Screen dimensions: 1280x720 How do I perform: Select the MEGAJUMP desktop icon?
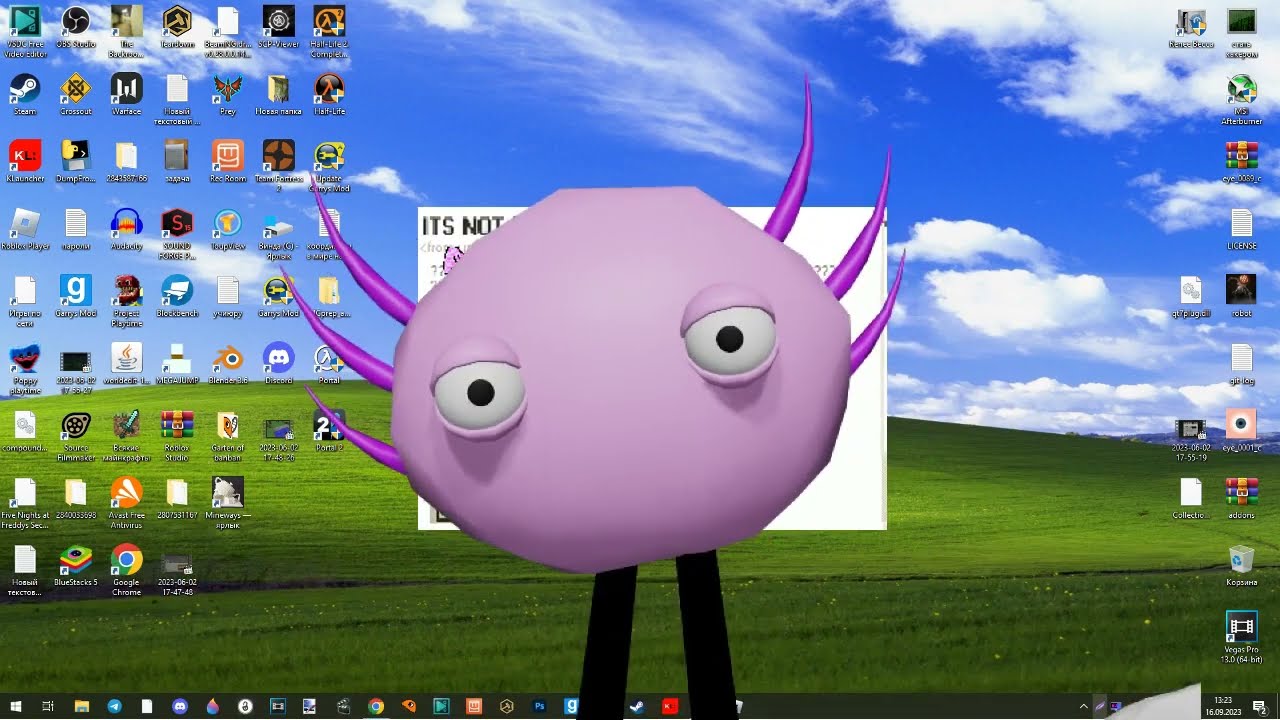(177, 364)
